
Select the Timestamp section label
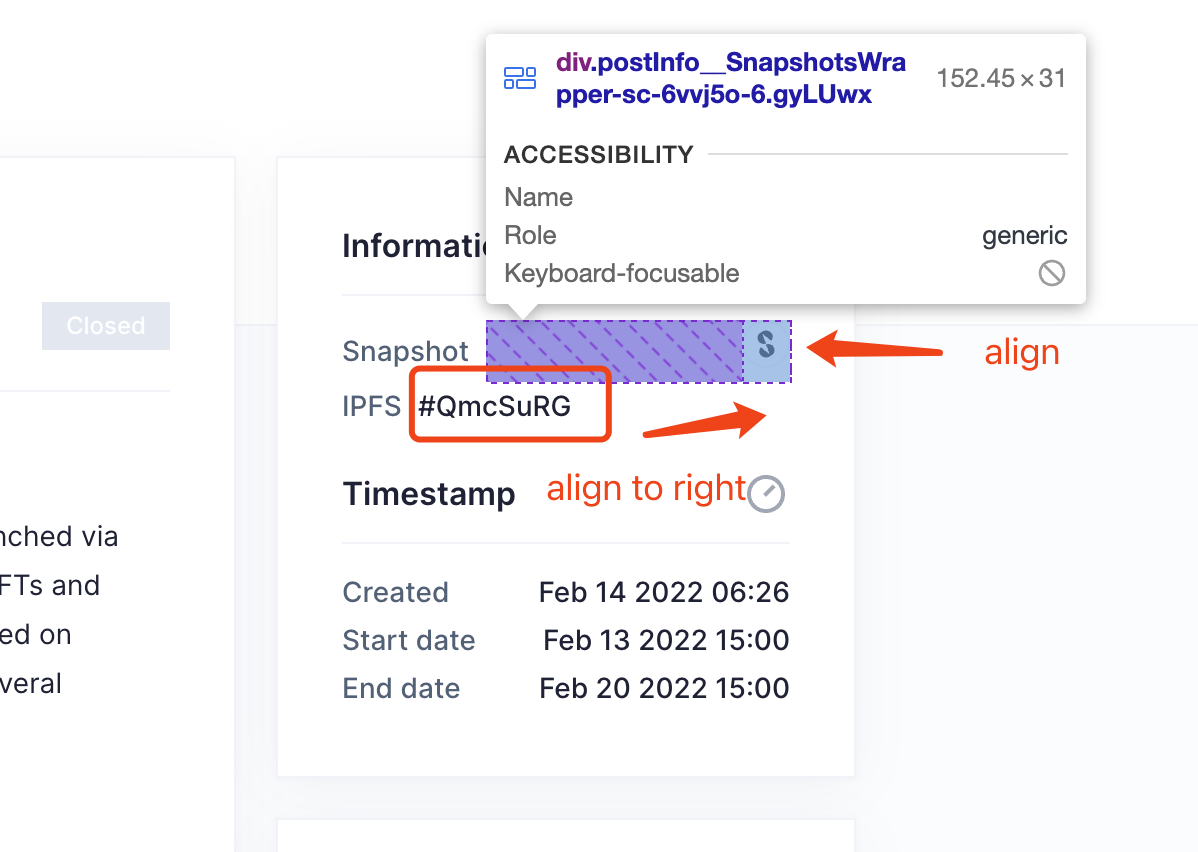click(x=429, y=493)
